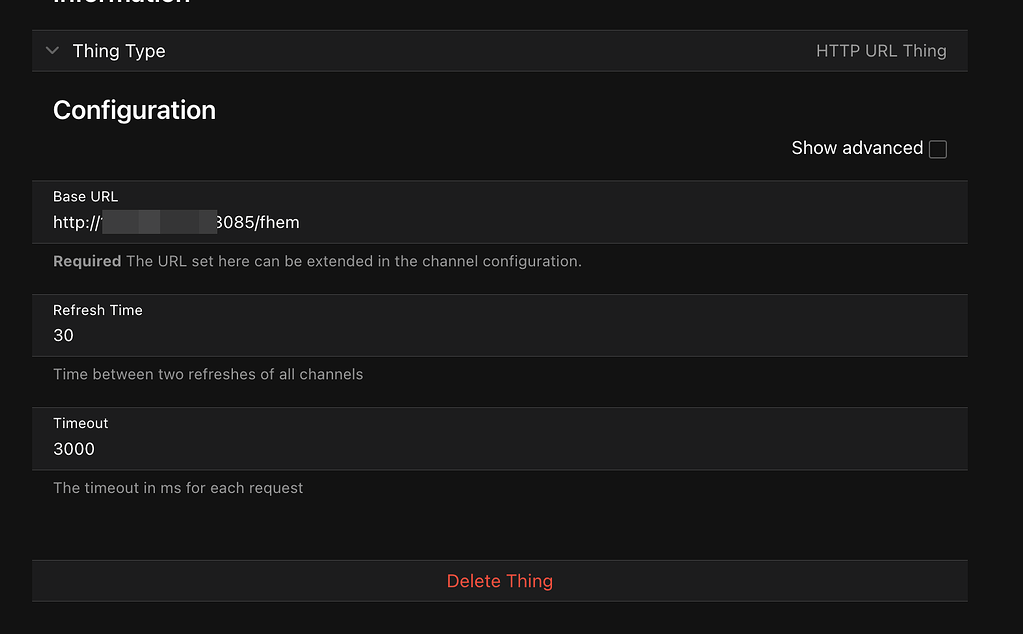This screenshot has width=1023, height=634.
Task: Enable the Show advanced checkbox
Action: (937, 149)
